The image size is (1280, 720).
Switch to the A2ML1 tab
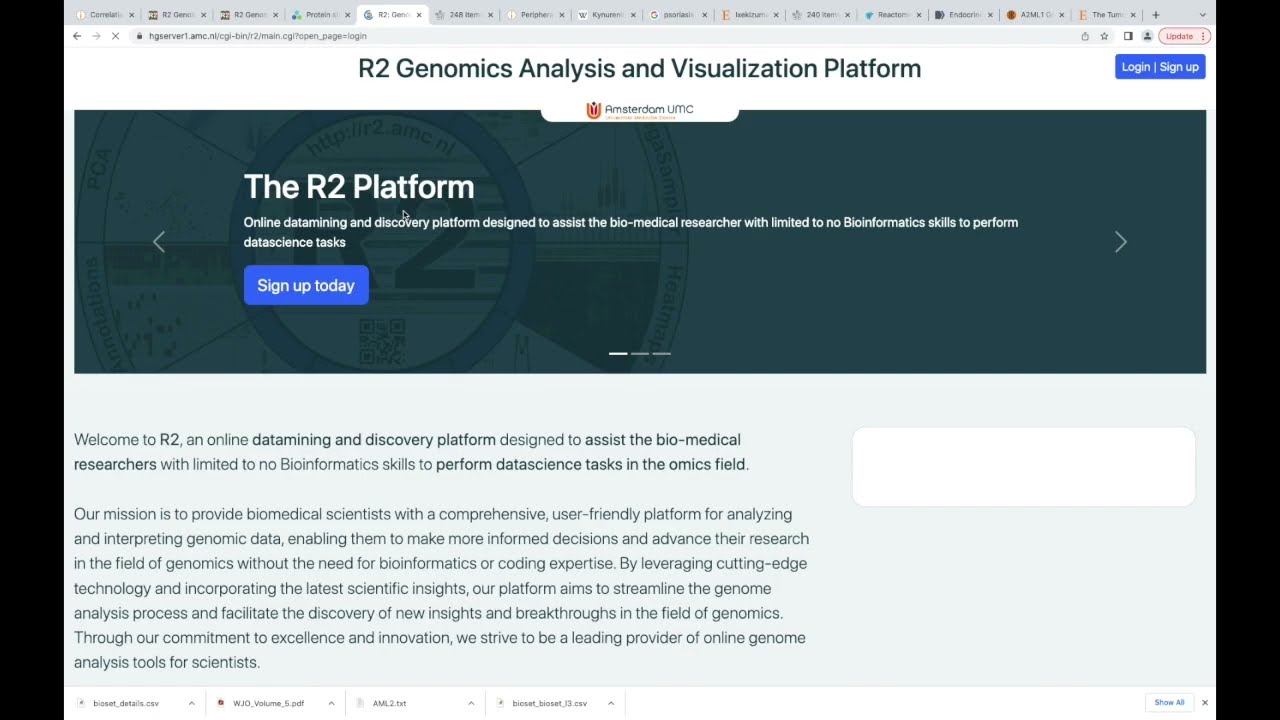[1036, 15]
